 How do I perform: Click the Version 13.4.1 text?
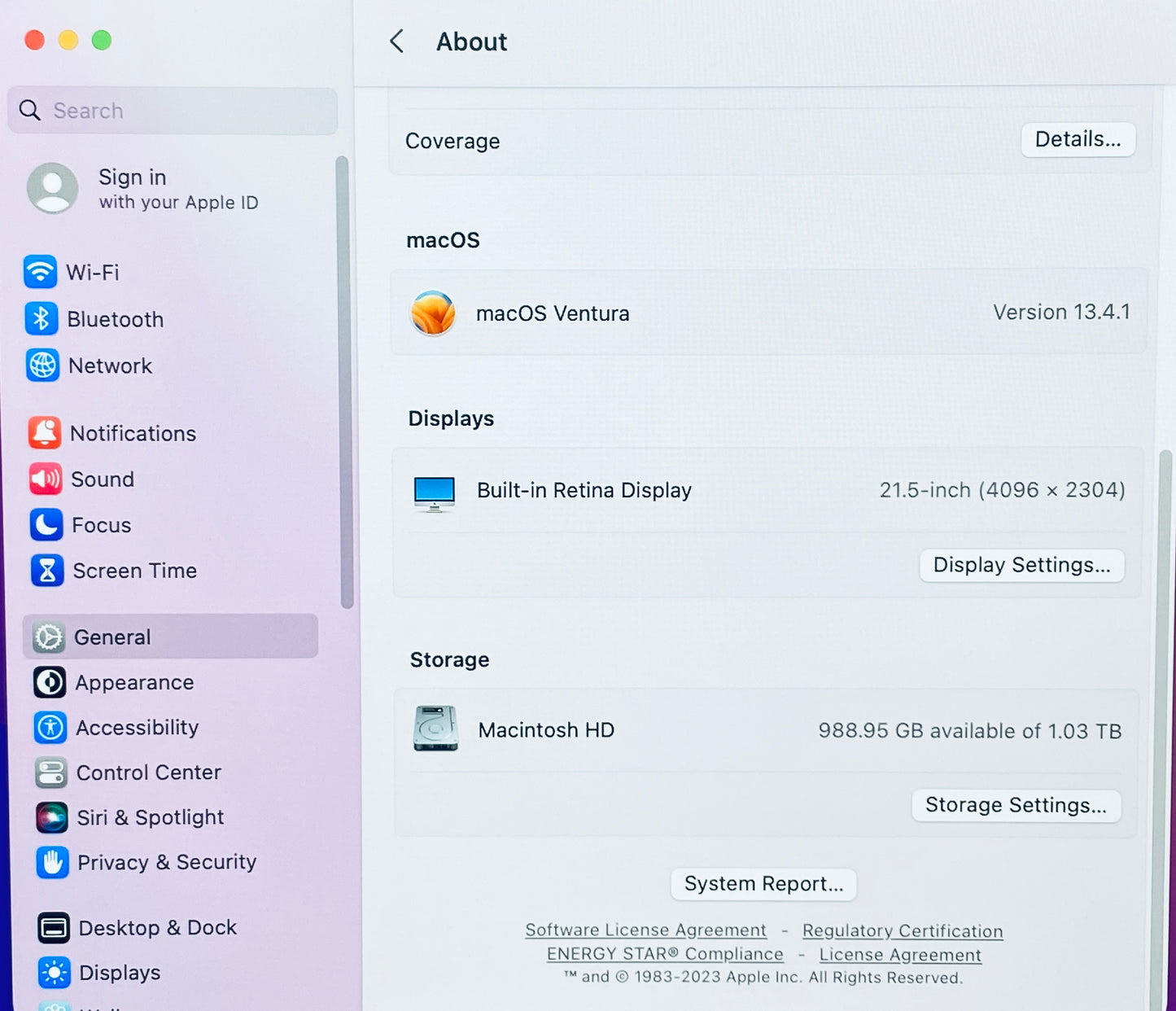(1061, 312)
